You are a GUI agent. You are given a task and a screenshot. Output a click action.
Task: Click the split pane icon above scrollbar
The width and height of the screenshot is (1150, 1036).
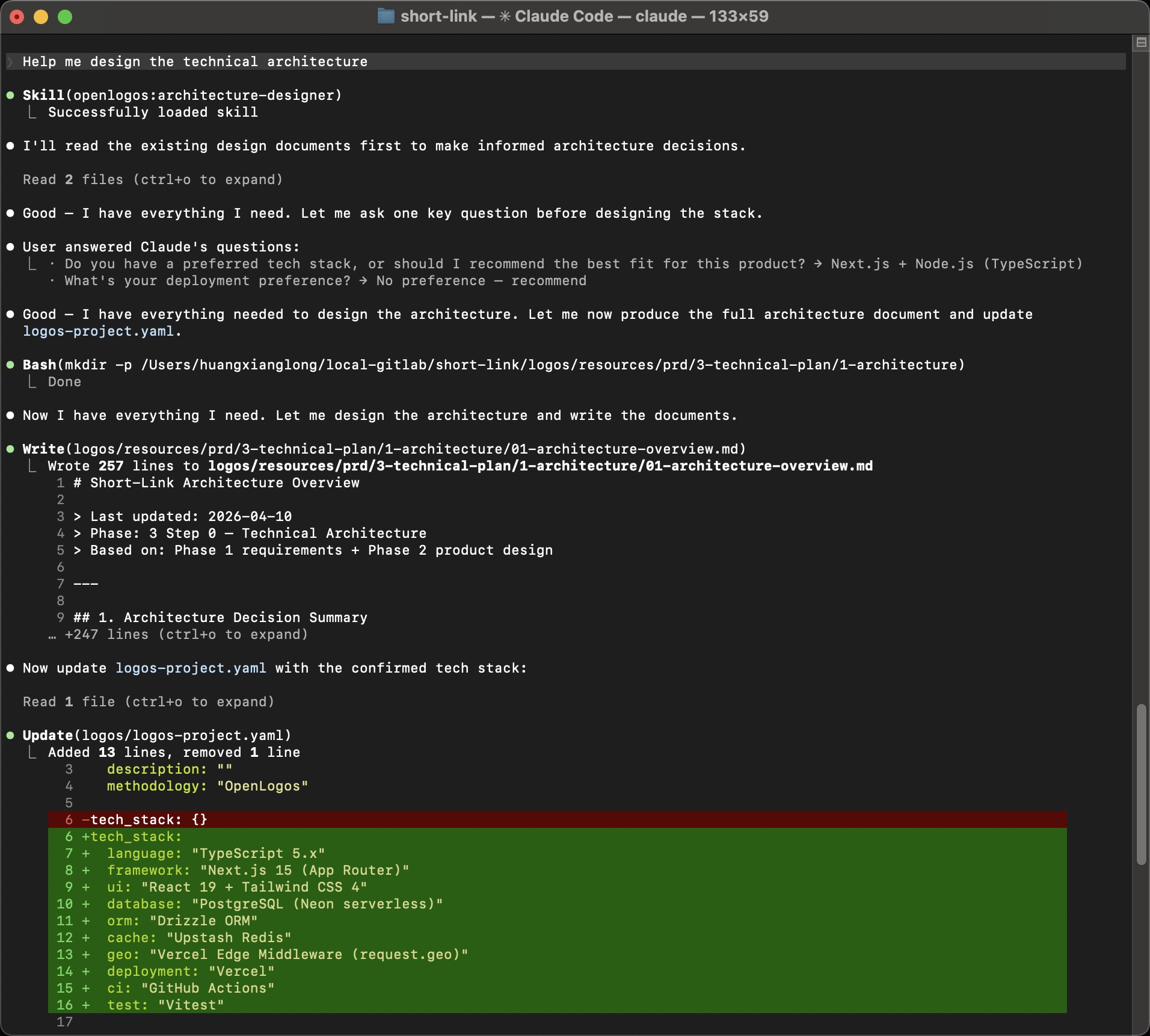coord(1140,42)
